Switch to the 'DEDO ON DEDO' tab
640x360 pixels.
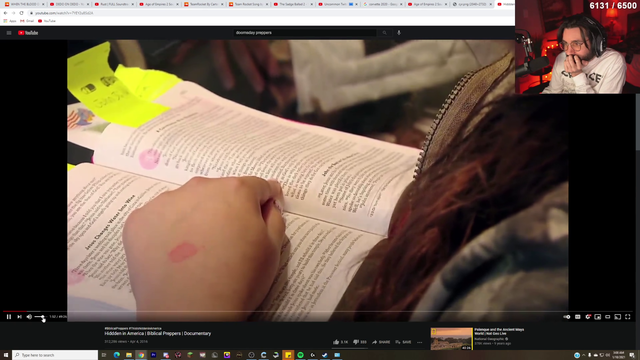(x=69, y=4)
